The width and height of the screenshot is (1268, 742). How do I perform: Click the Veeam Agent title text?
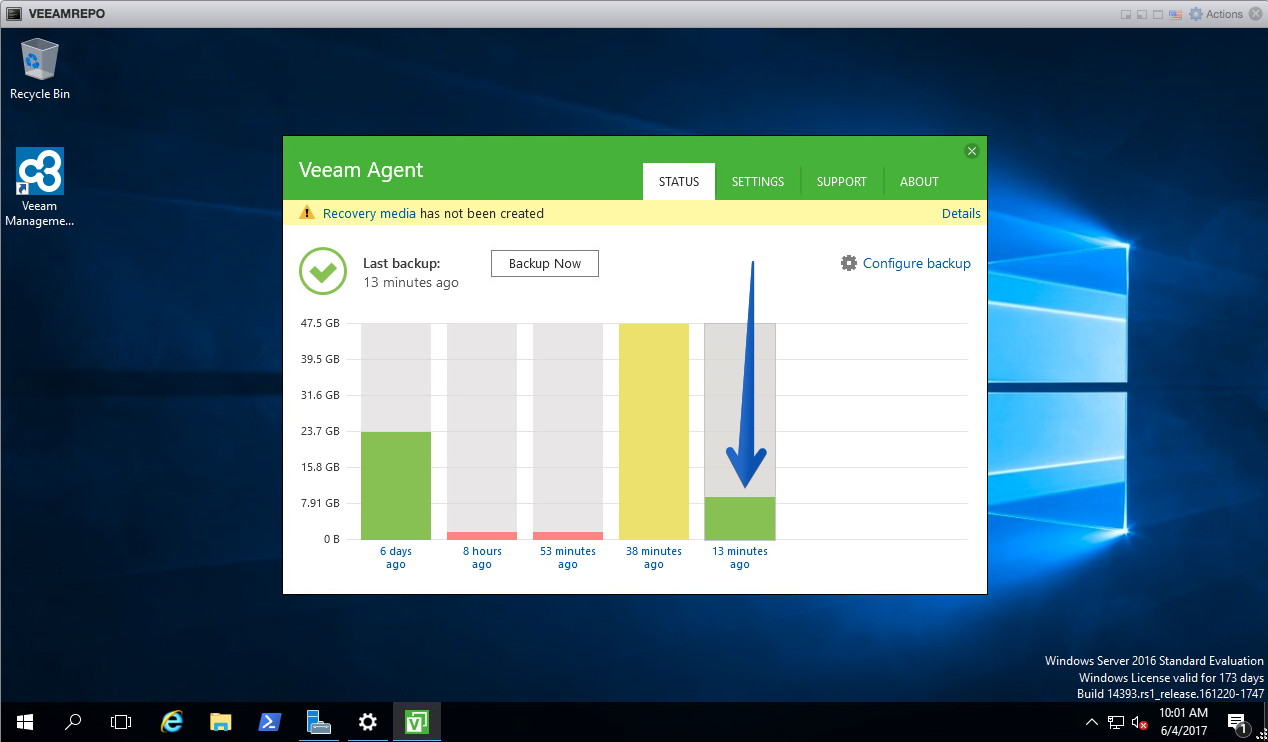point(361,170)
